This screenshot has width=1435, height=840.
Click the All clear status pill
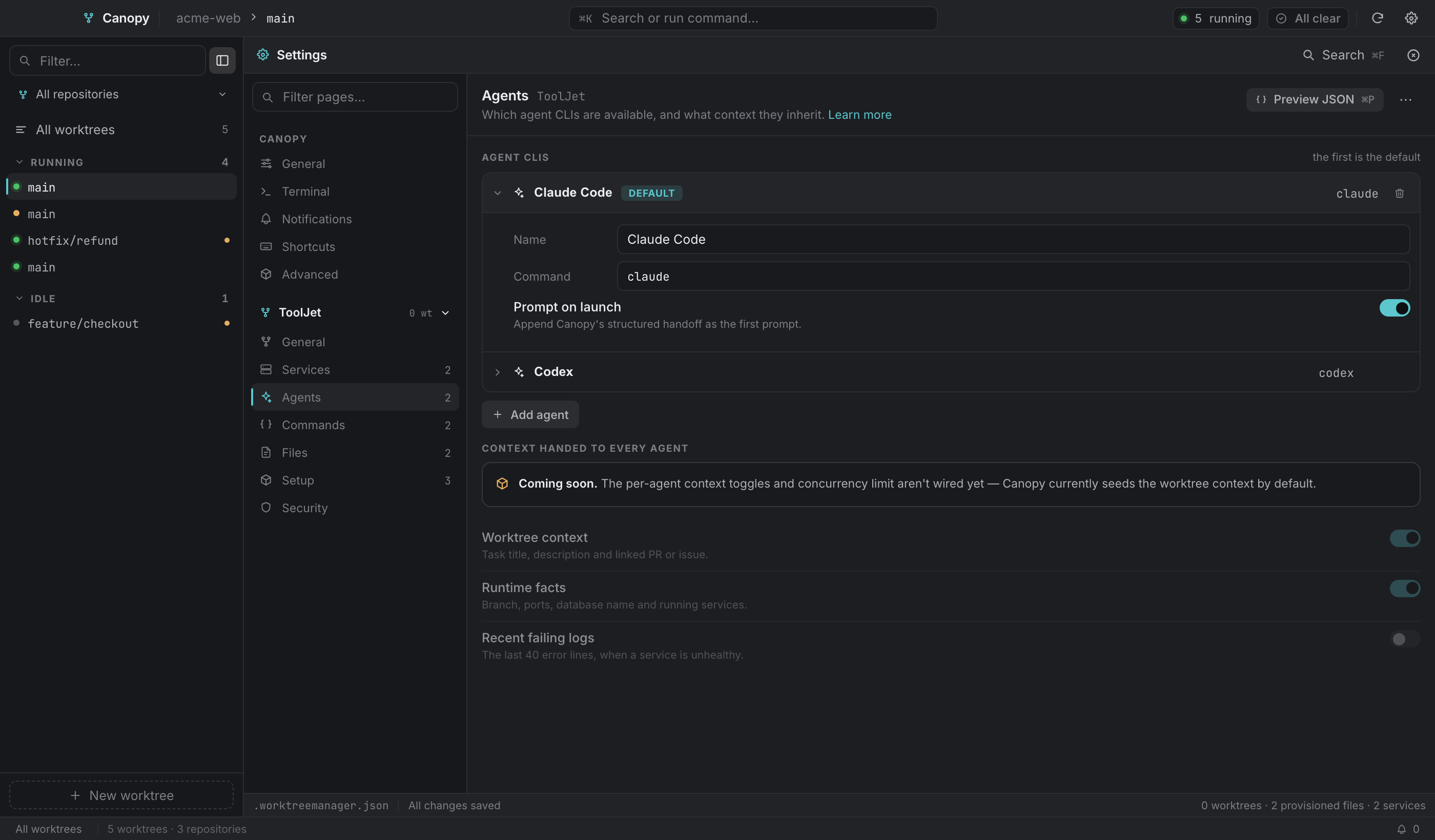pyautogui.click(x=1307, y=18)
